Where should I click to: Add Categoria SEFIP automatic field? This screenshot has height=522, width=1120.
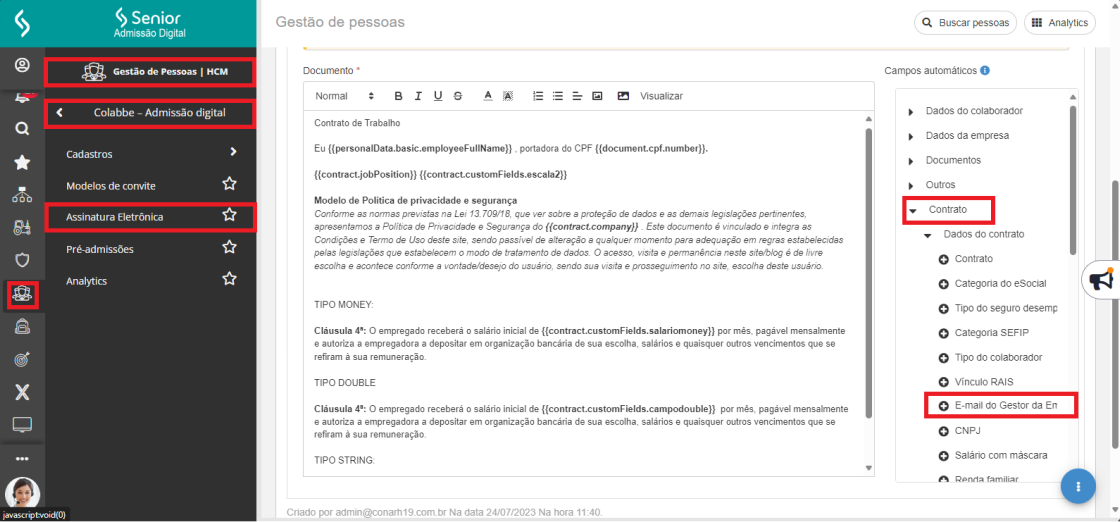click(943, 333)
